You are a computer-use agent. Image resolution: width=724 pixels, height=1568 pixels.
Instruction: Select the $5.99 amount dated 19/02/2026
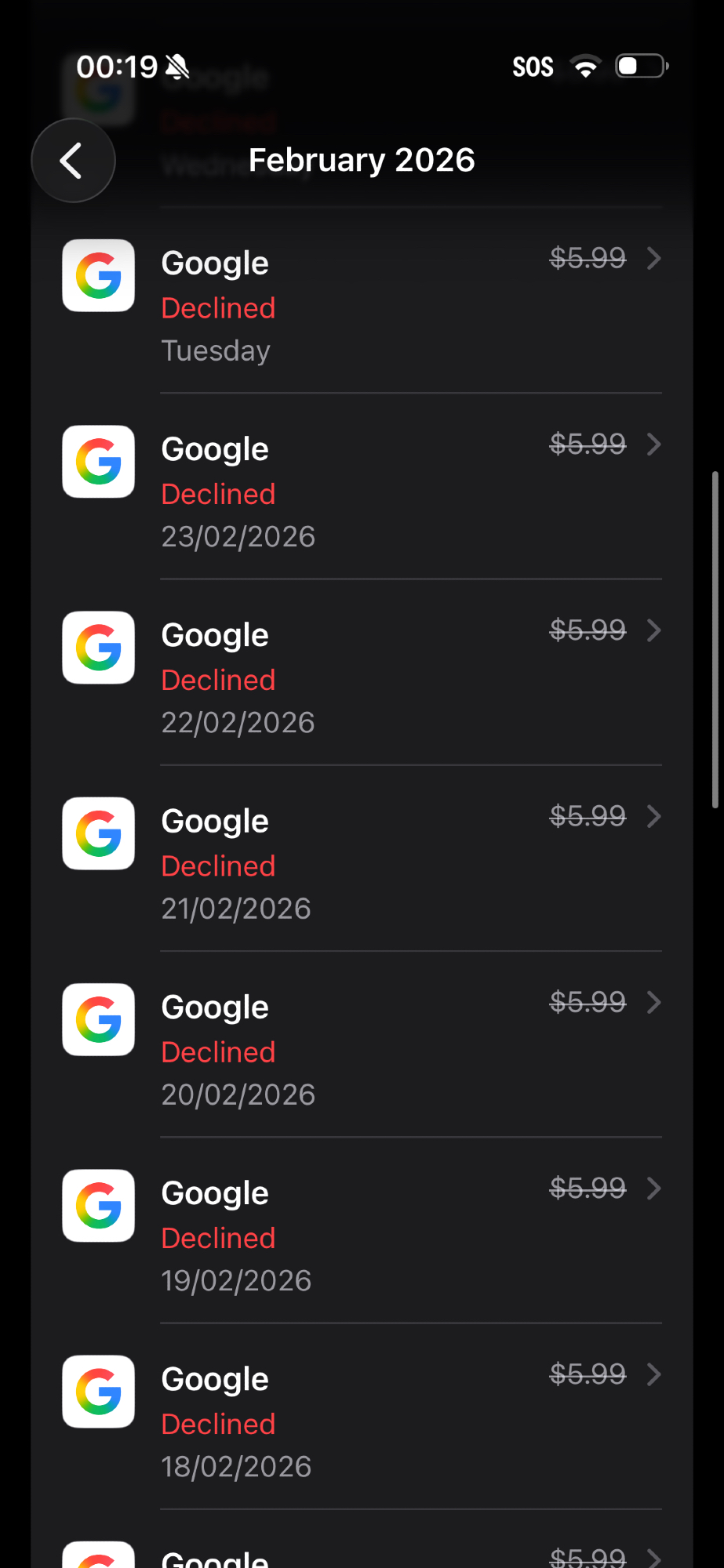[x=588, y=1188]
